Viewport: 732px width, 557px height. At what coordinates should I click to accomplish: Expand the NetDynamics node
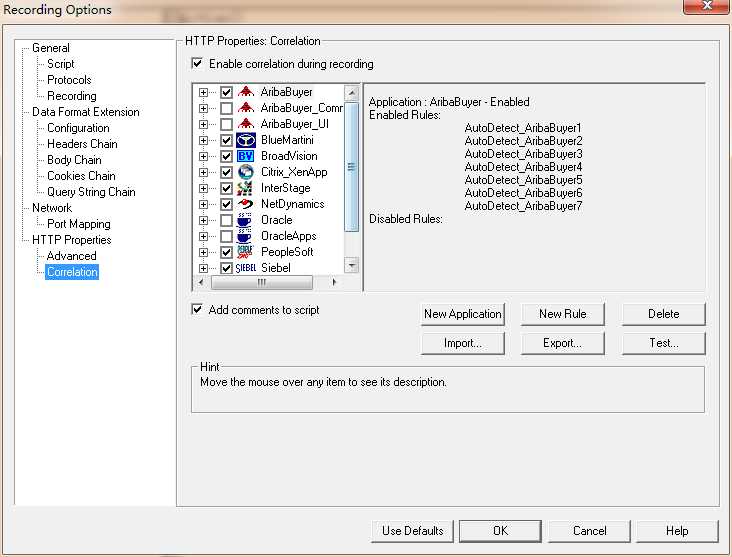[x=203, y=204]
